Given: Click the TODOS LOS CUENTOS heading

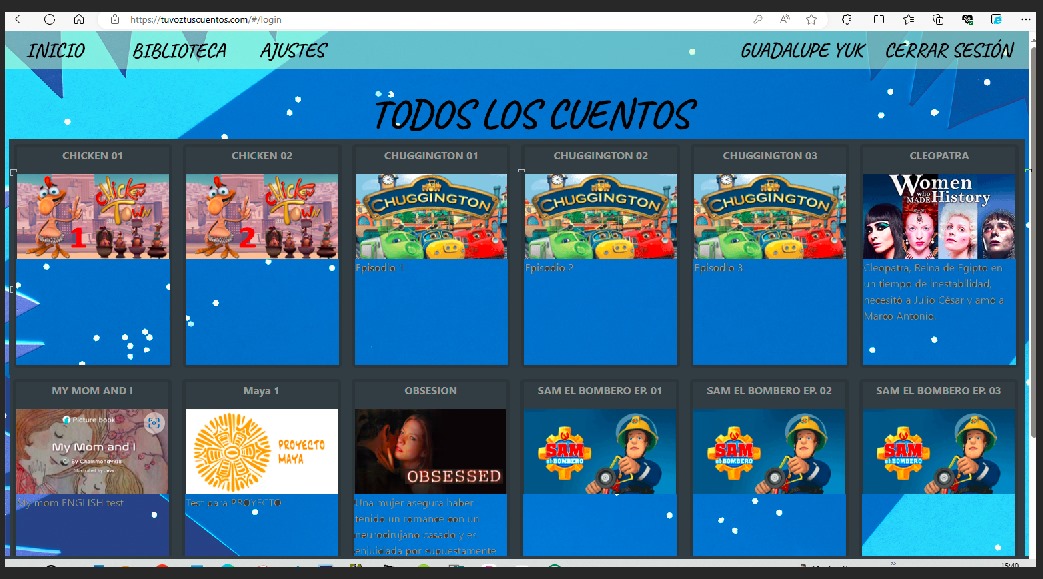Looking at the screenshot, I should 535,114.
